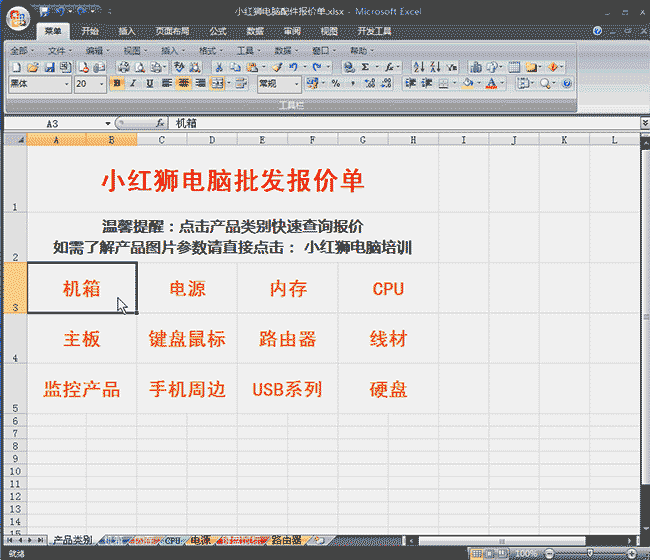
Task: Open the 格式 classic menu
Action: tap(210, 51)
